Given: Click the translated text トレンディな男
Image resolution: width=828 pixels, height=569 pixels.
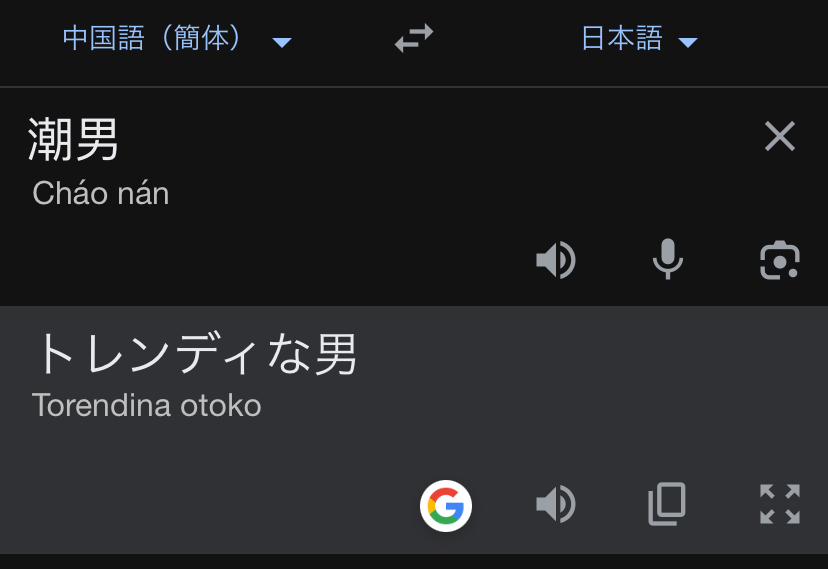Looking at the screenshot, I should pyautogui.click(x=195, y=353).
